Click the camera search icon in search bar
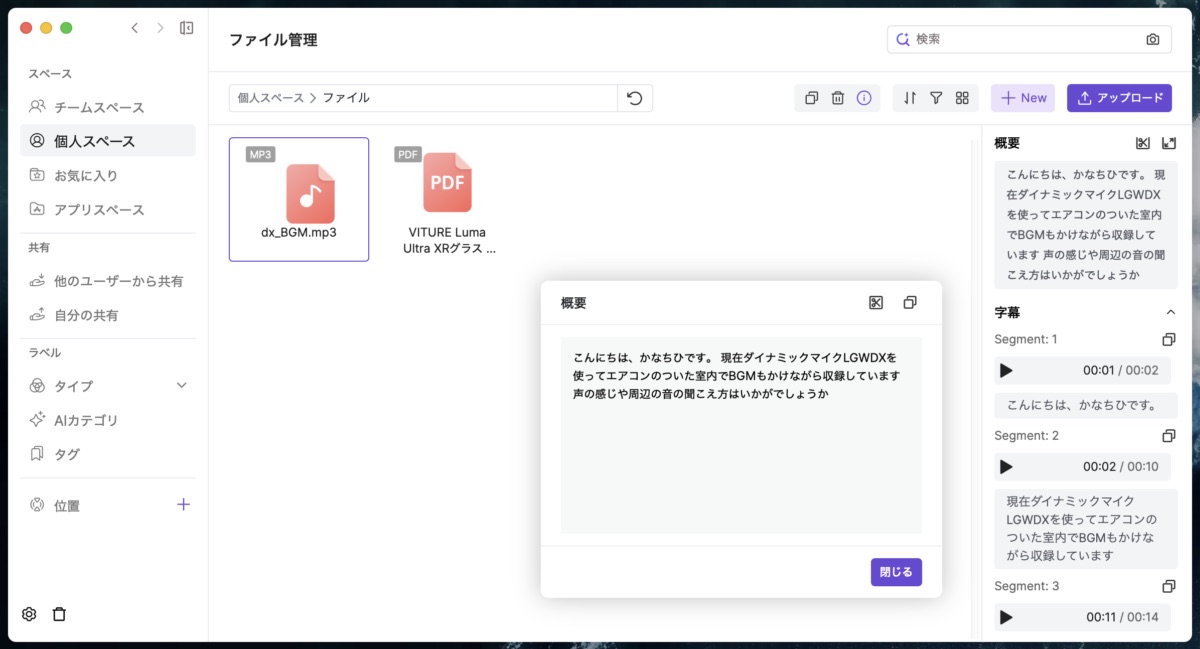The width and height of the screenshot is (1200, 649). point(1152,38)
